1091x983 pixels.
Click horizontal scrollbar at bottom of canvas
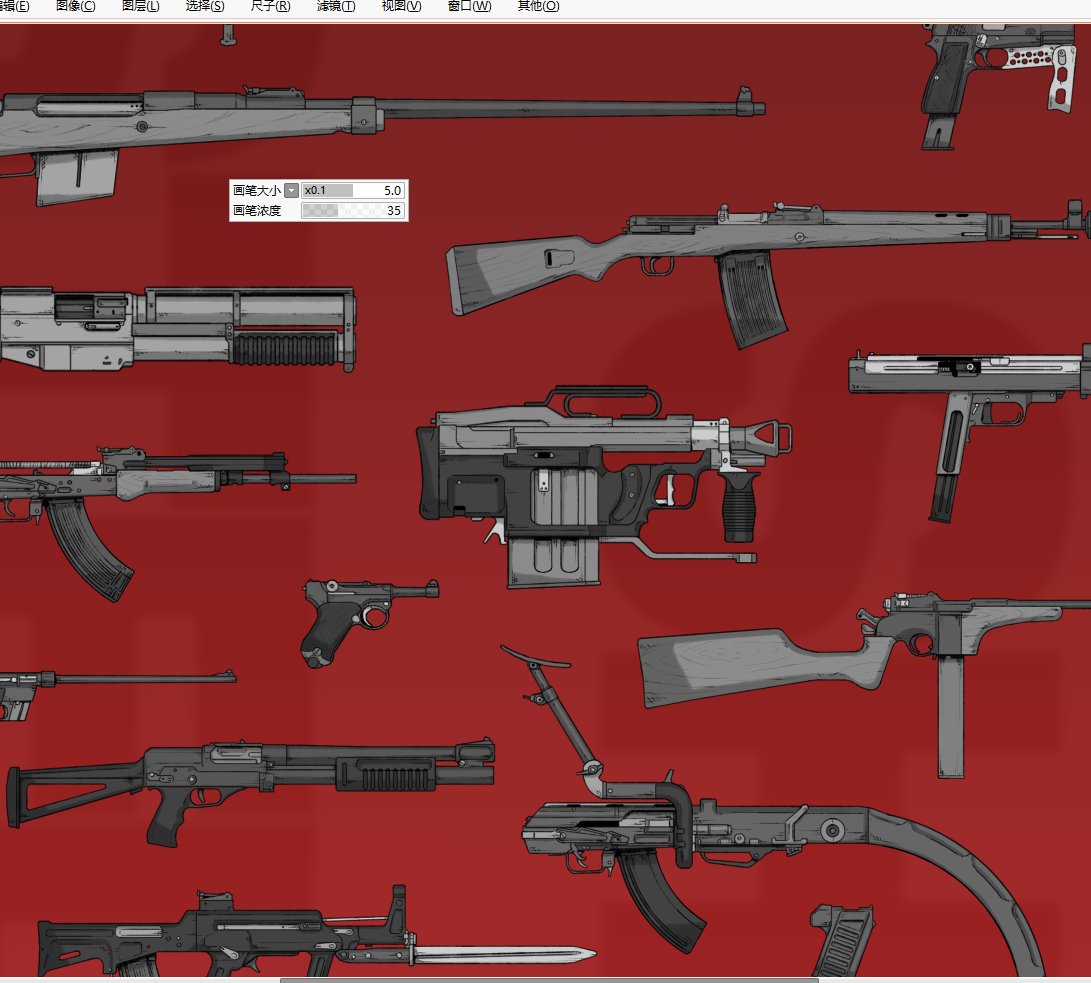(x=549, y=980)
